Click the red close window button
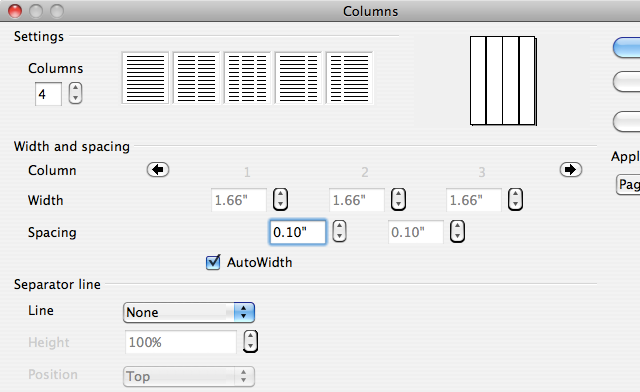Screen dimensions: 640x392 click(15, 11)
